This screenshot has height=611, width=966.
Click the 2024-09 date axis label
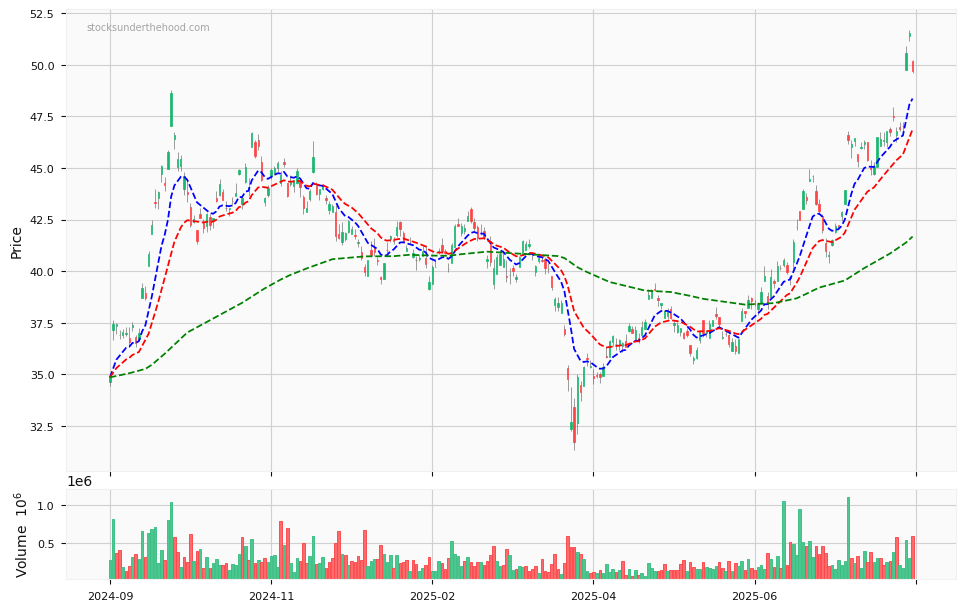pos(110,596)
